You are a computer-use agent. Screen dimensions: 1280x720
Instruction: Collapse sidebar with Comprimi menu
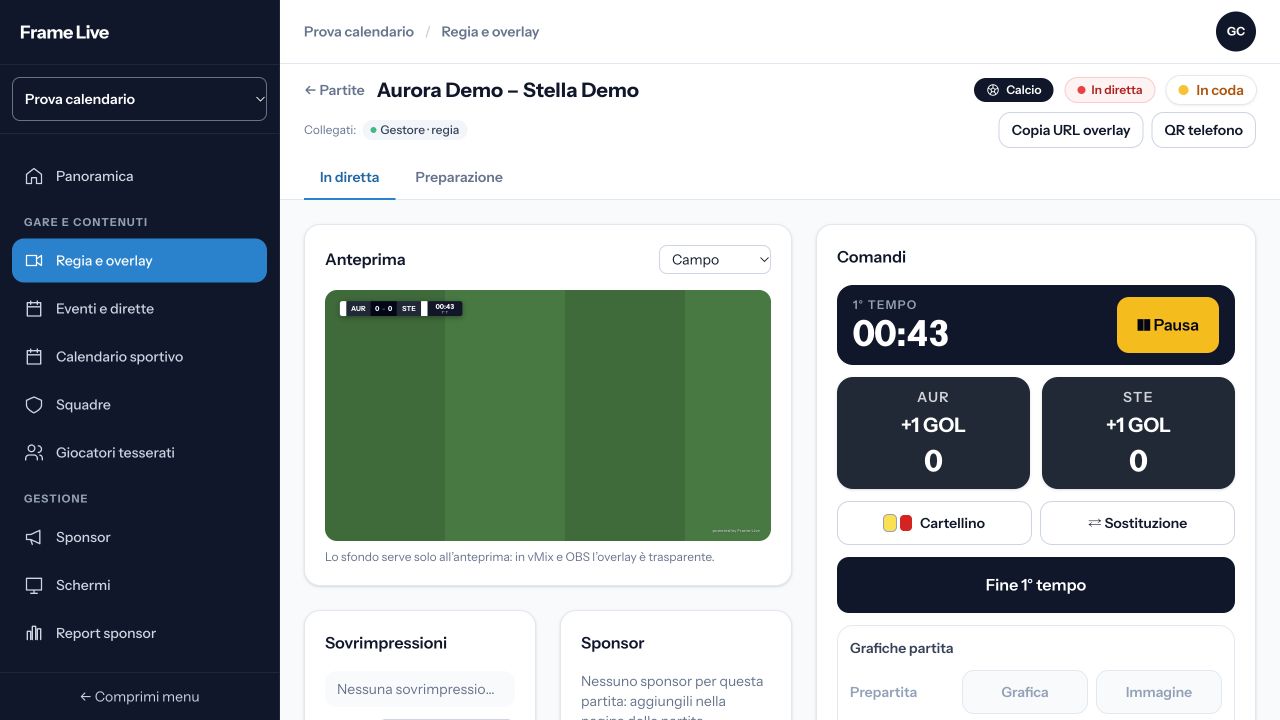point(139,697)
